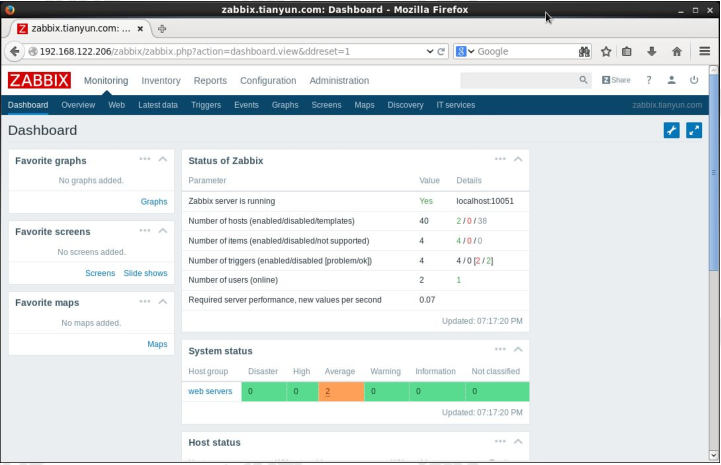
Task: Open System status widget options menu
Action: (x=500, y=350)
